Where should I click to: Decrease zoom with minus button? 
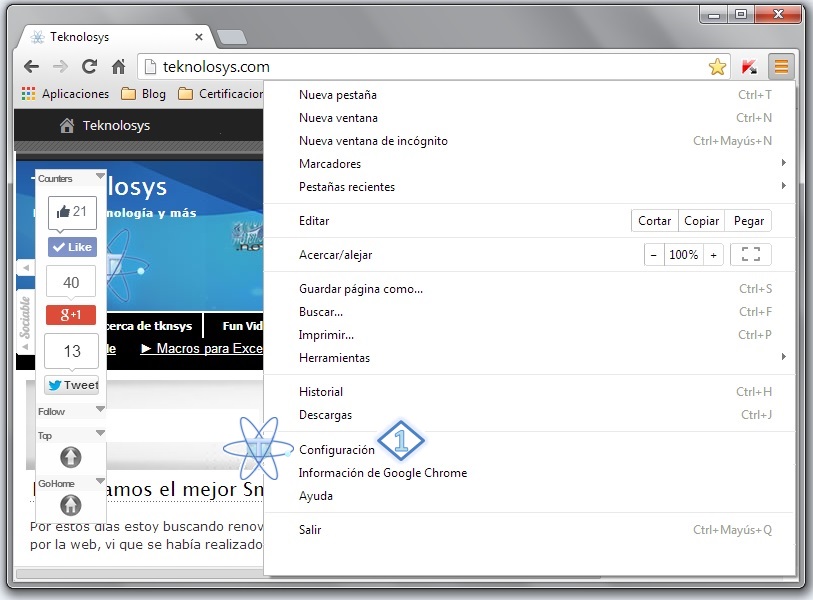click(x=653, y=255)
